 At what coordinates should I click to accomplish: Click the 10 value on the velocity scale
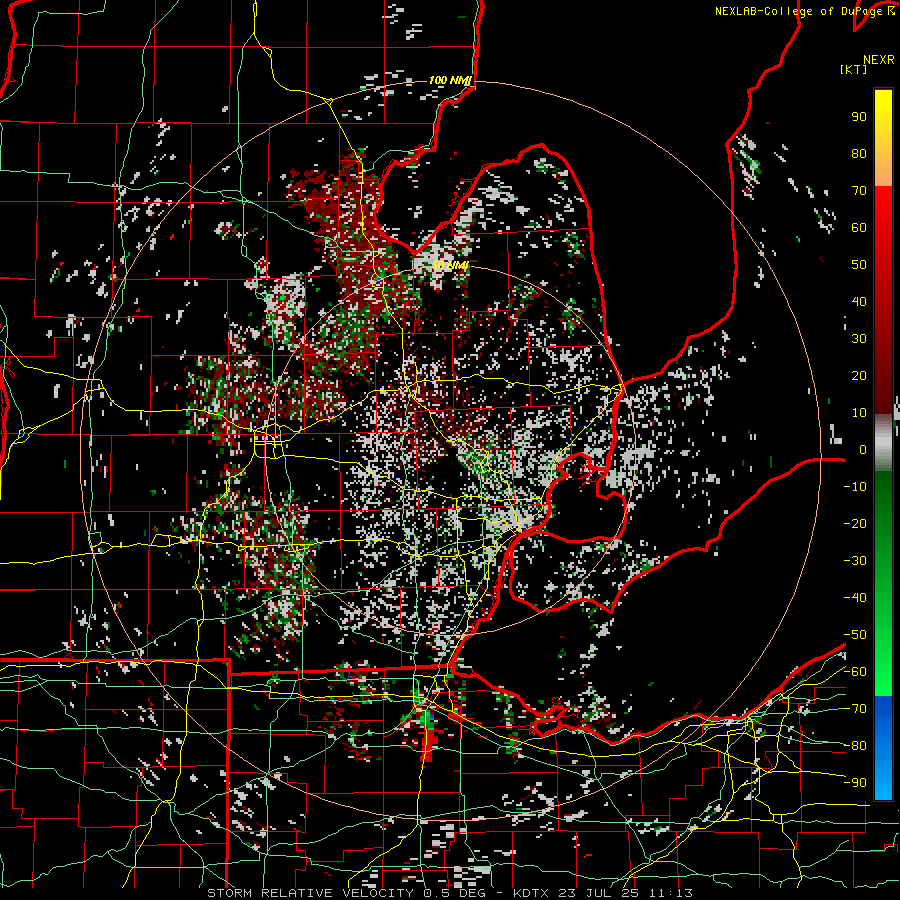tap(859, 413)
